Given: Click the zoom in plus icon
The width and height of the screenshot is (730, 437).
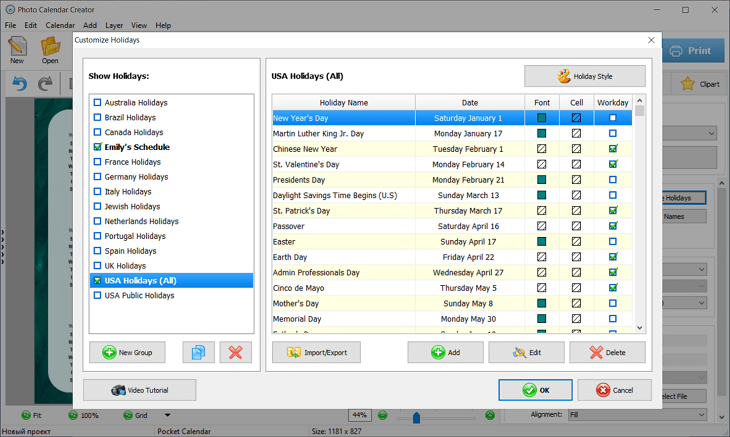Looking at the screenshot, I should 490,415.
